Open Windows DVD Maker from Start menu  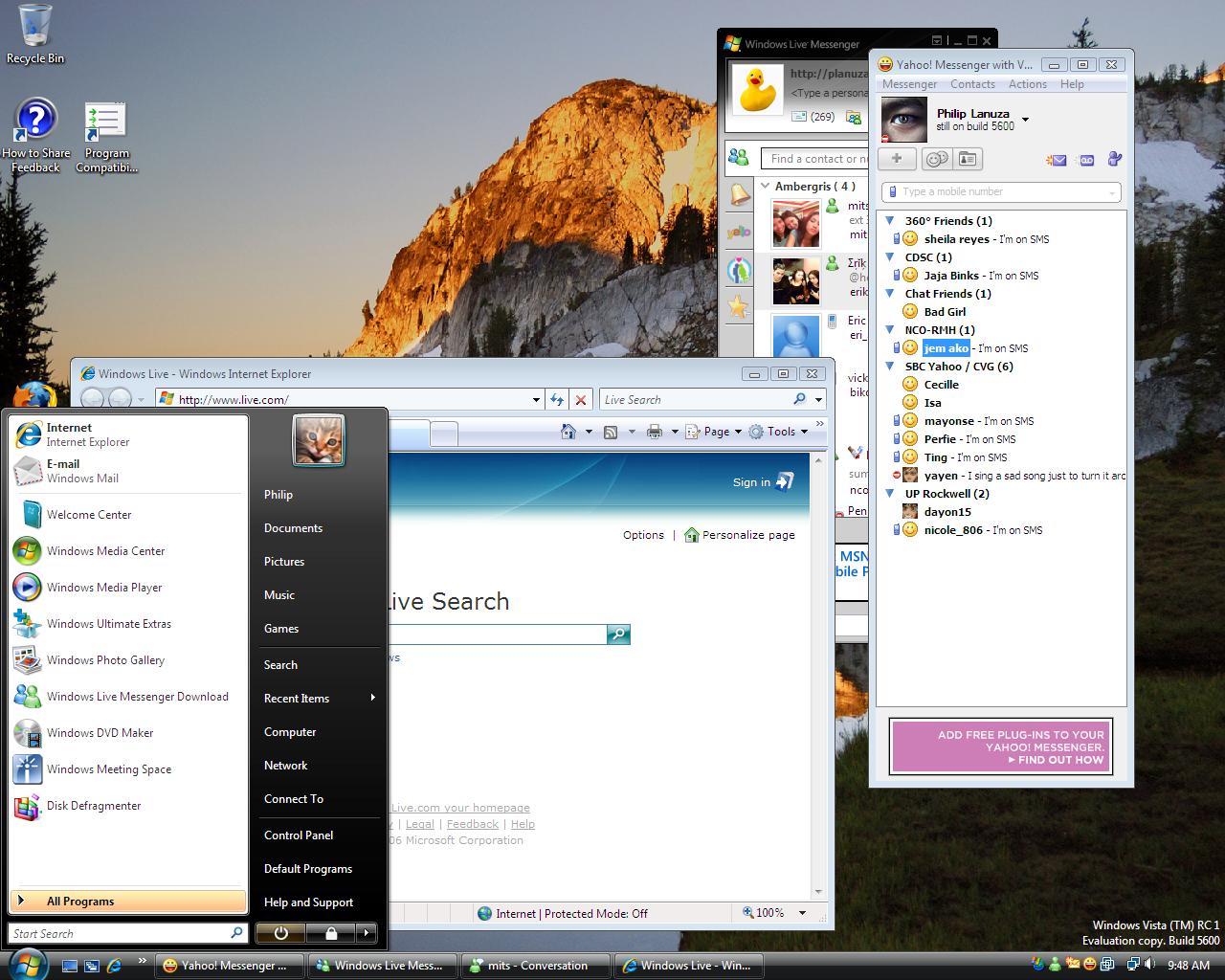(x=100, y=732)
